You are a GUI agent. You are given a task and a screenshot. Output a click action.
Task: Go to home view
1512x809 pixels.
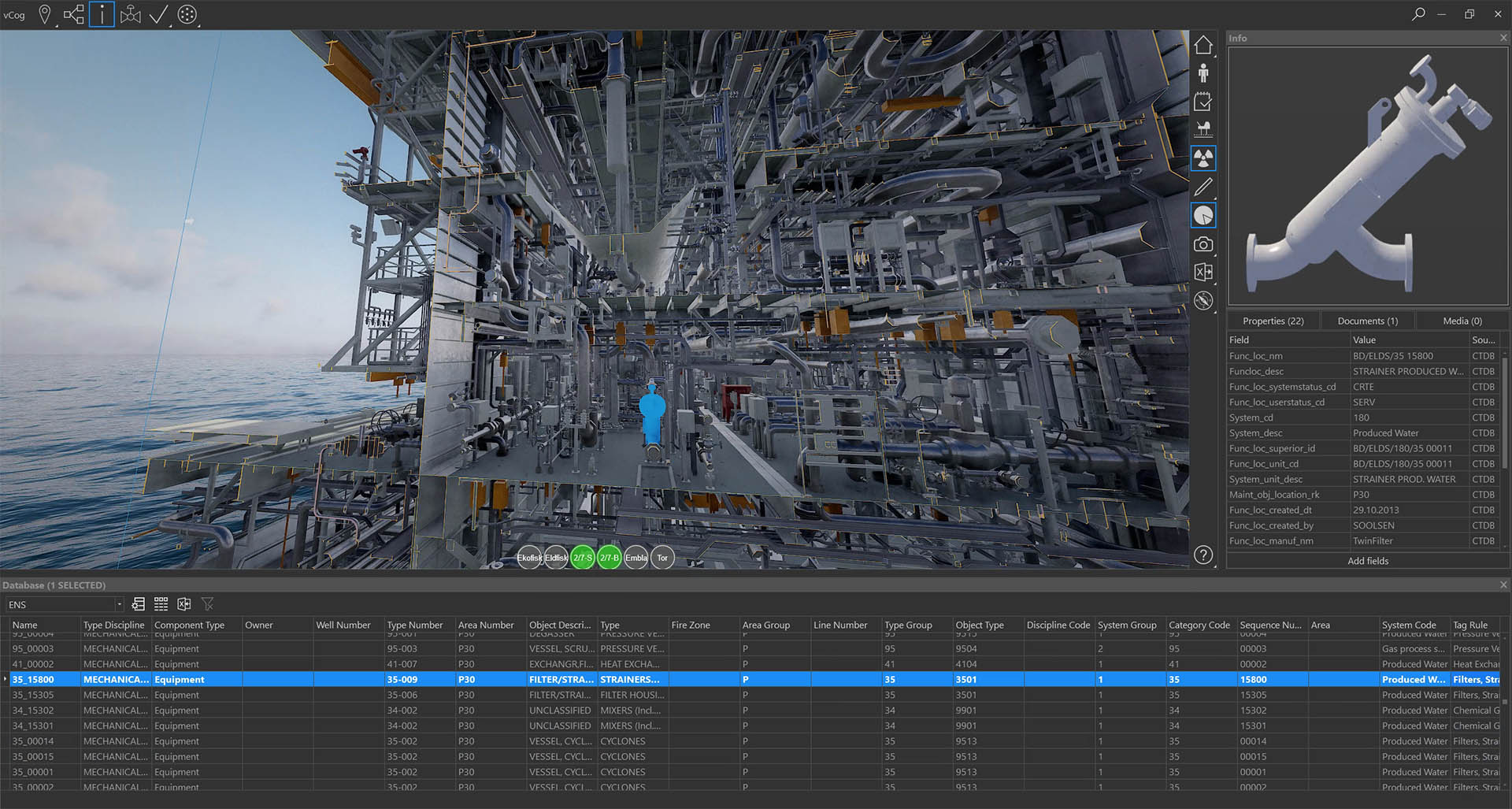[x=1203, y=45]
